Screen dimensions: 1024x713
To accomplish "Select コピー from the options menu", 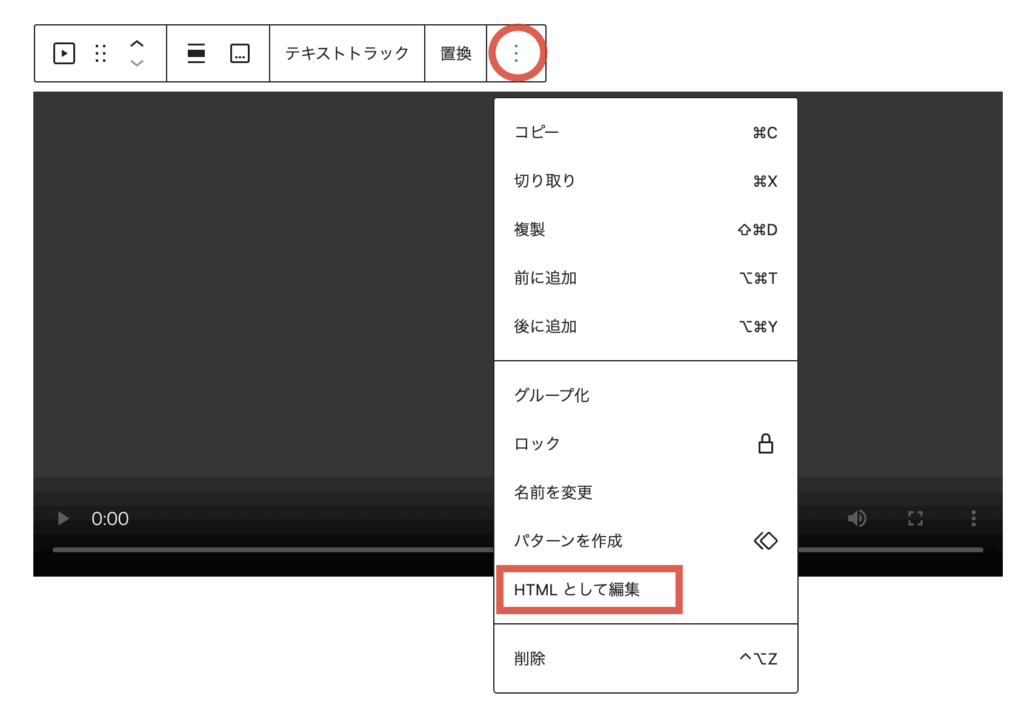I will 537,132.
